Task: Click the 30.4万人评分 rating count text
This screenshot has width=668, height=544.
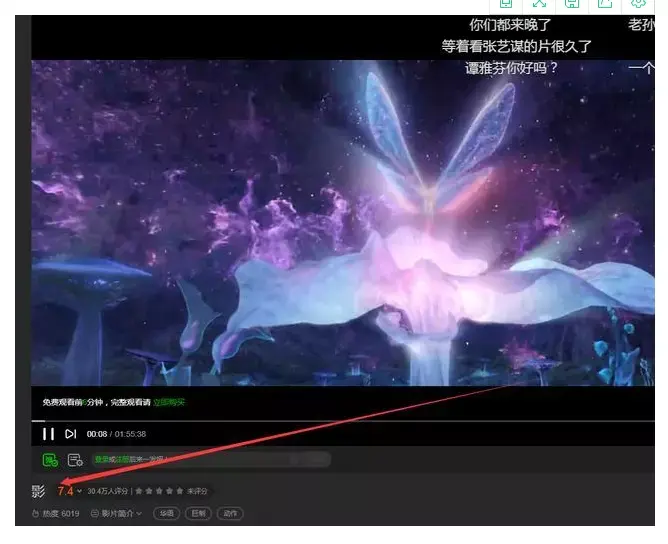Action: click(107, 491)
